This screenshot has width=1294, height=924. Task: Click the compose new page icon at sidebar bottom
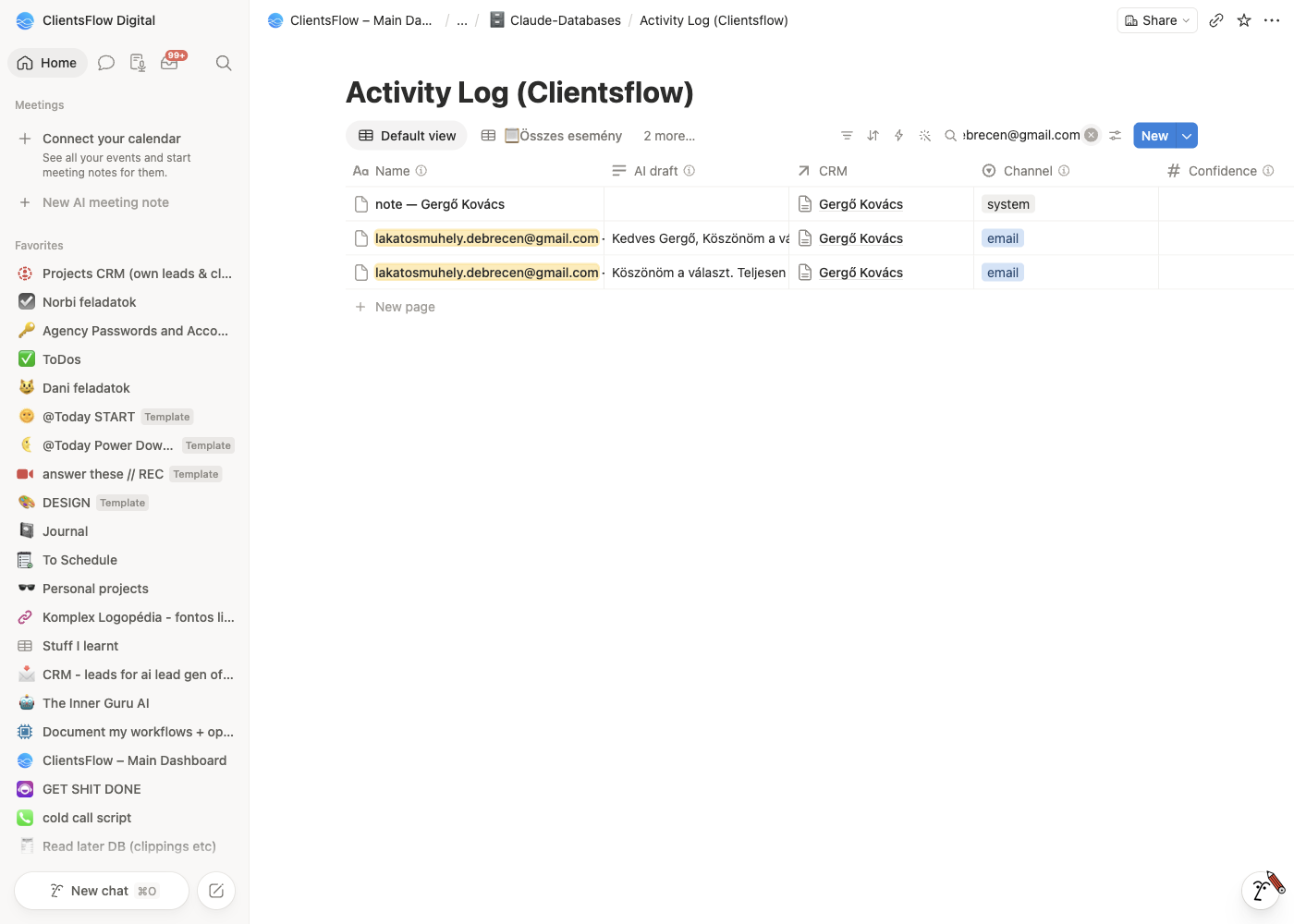tap(216, 891)
